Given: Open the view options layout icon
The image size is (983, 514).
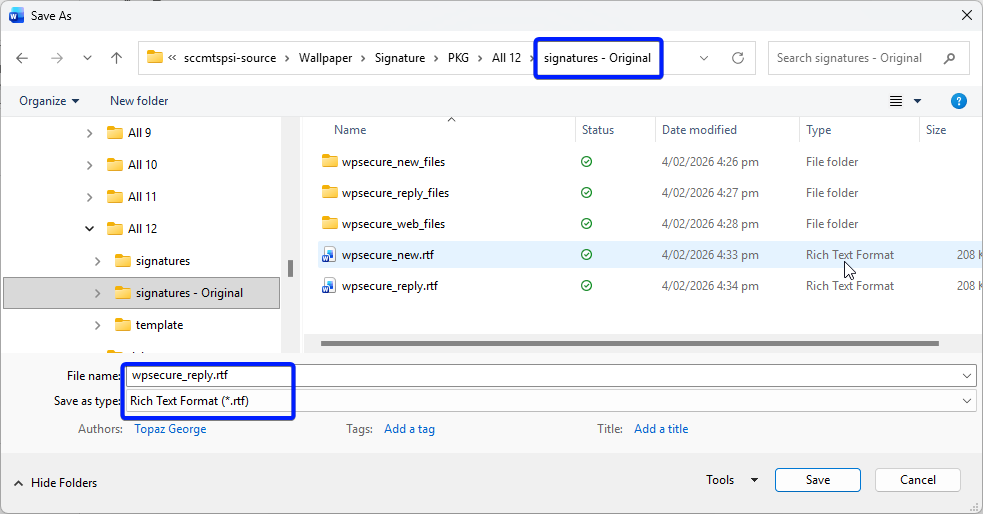Looking at the screenshot, I should coord(896,101).
